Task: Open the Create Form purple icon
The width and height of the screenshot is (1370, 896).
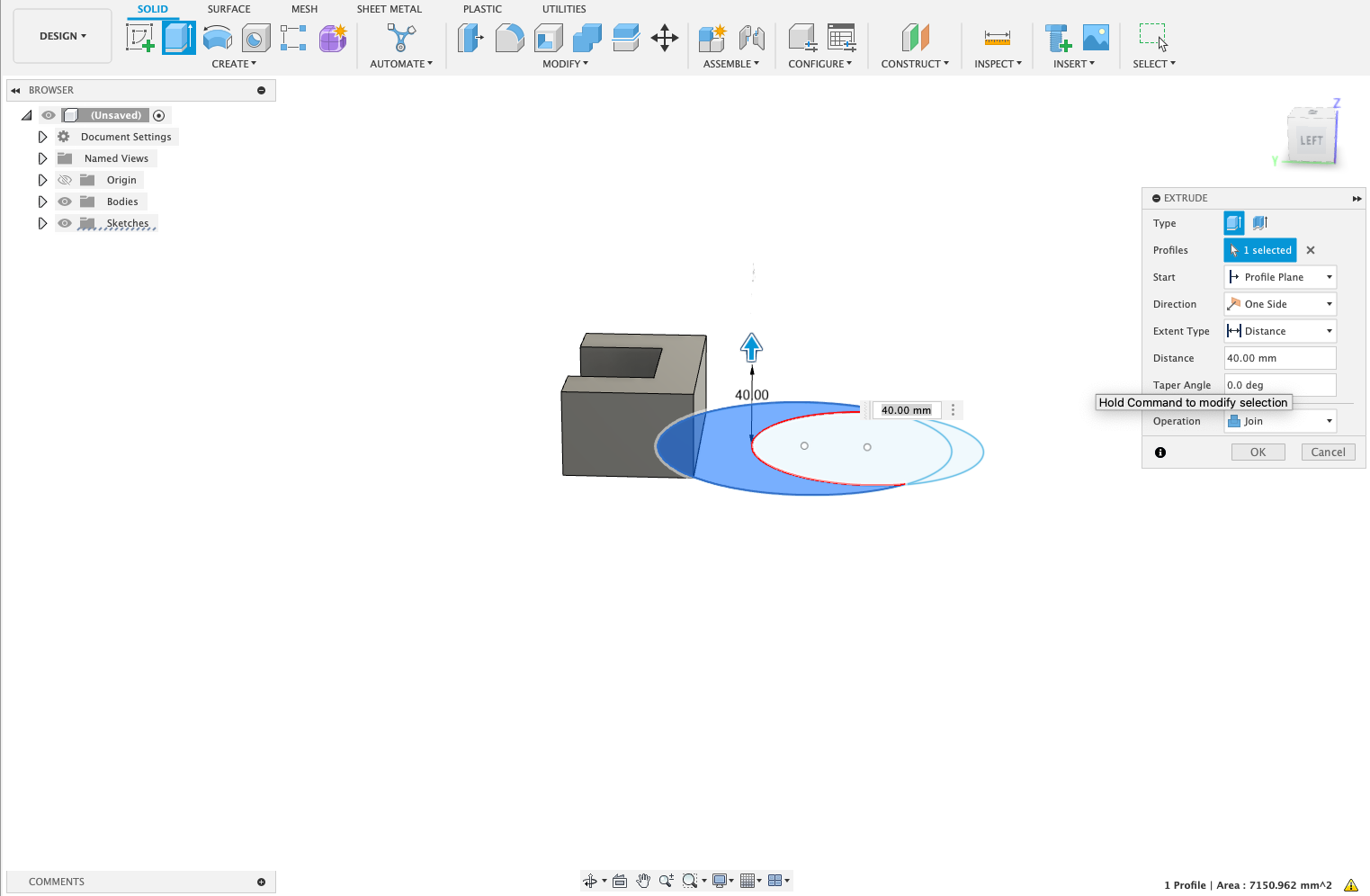Action: [x=332, y=38]
